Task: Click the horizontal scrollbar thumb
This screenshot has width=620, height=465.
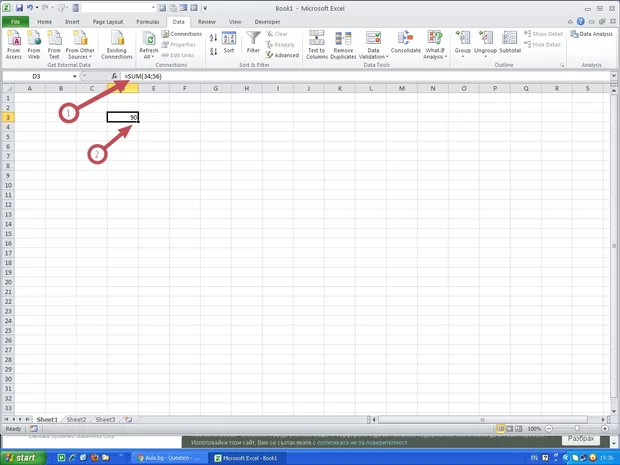Action: (x=482, y=420)
